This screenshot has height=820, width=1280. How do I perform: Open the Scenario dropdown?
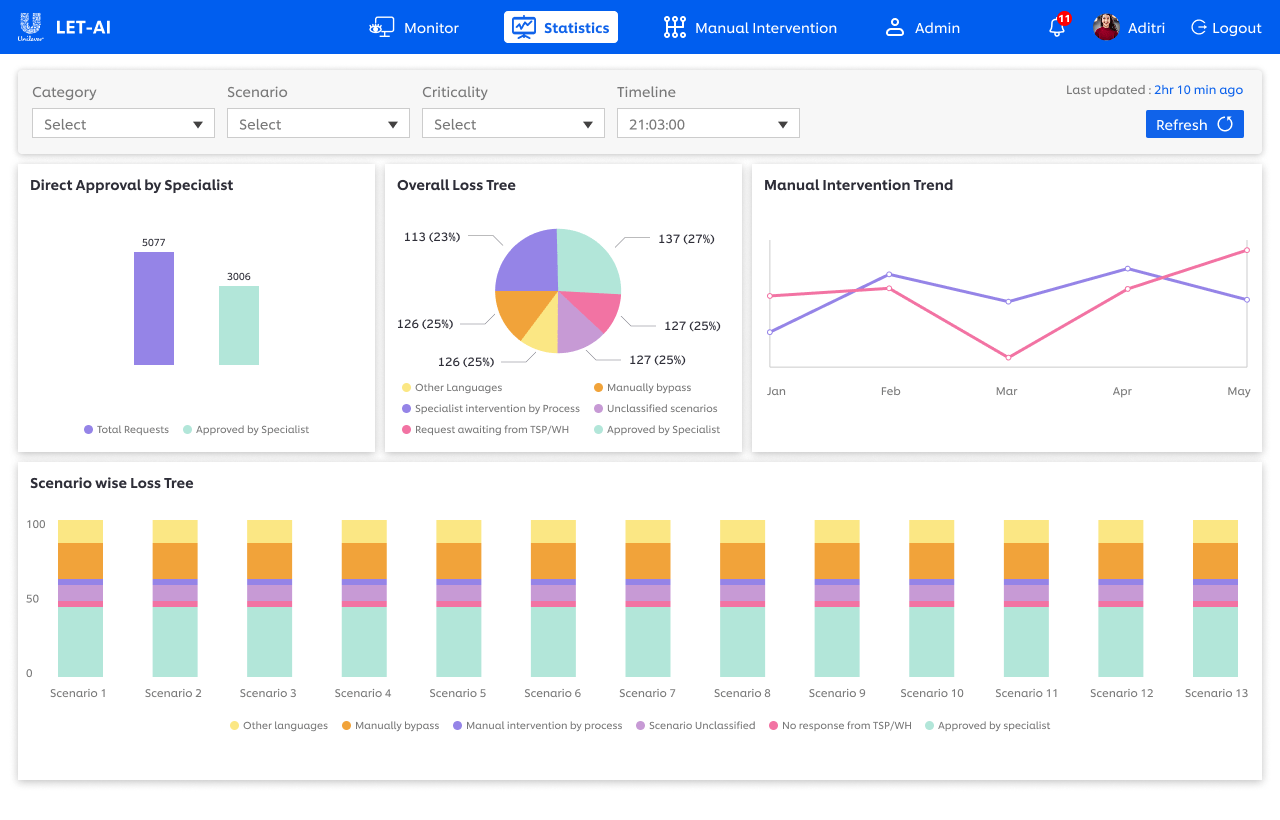point(318,124)
